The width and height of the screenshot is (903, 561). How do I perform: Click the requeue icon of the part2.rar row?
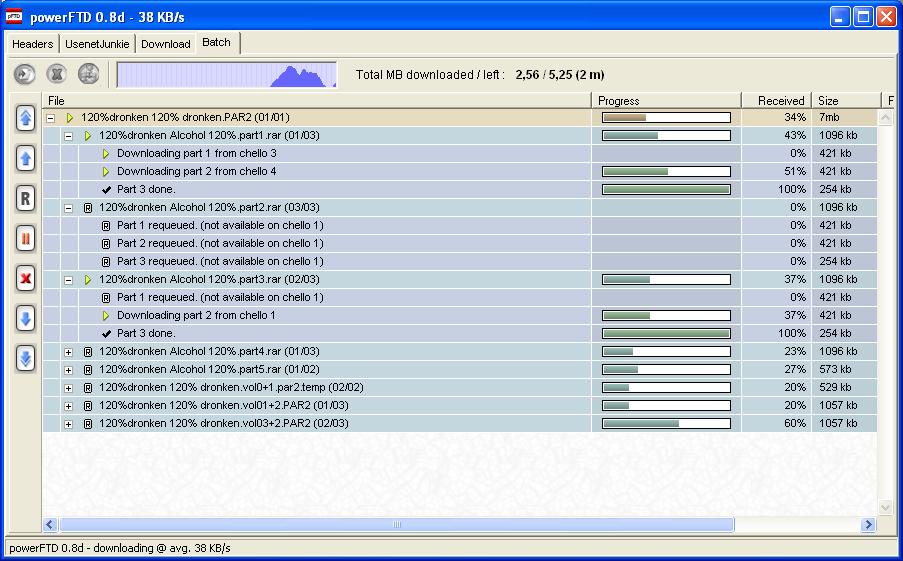pos(88,208)
